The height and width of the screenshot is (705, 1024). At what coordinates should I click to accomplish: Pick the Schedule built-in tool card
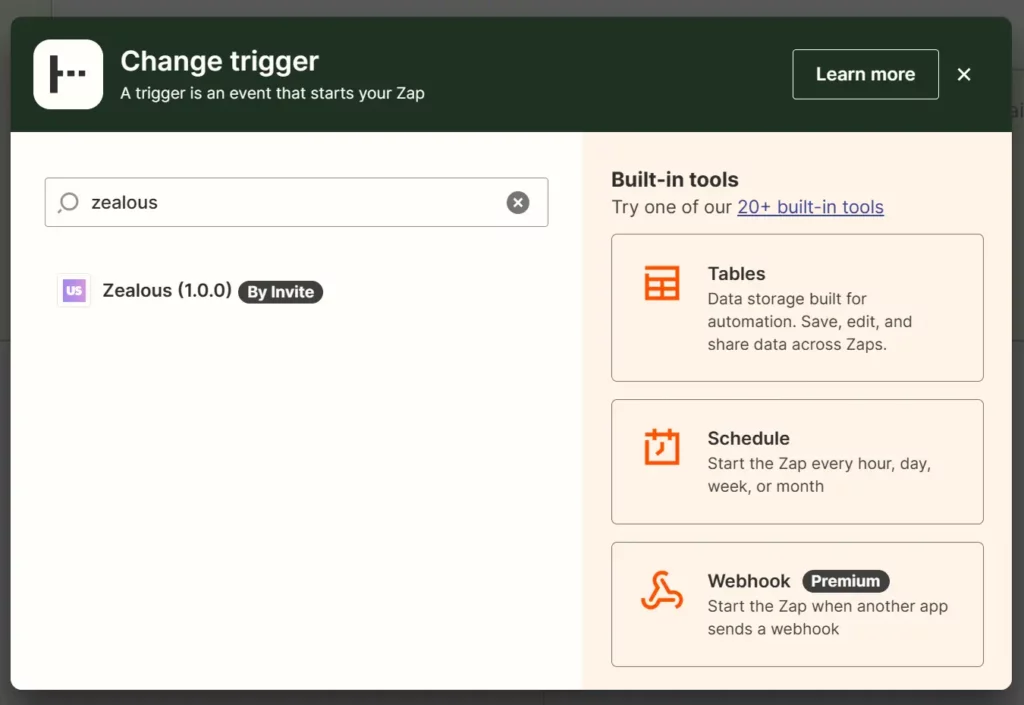coord(797,462)
